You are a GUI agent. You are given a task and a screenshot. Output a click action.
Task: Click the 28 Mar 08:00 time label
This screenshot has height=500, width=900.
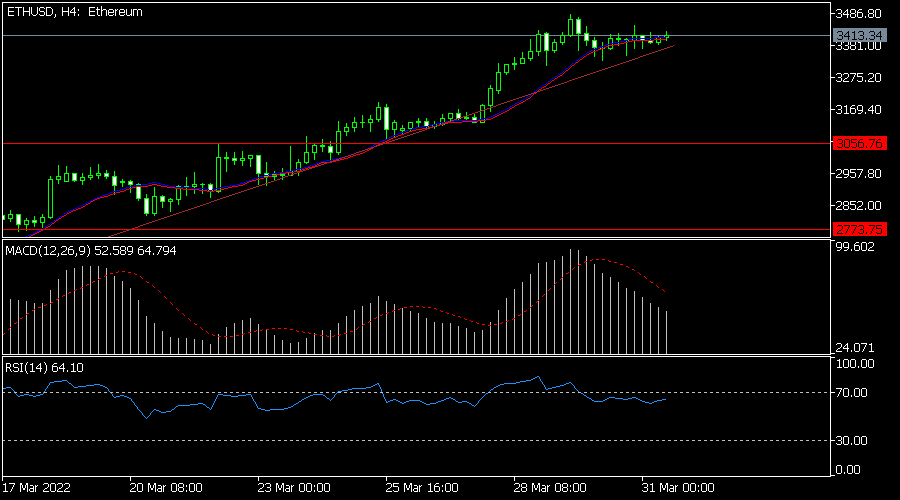click(x=550, y=488)
